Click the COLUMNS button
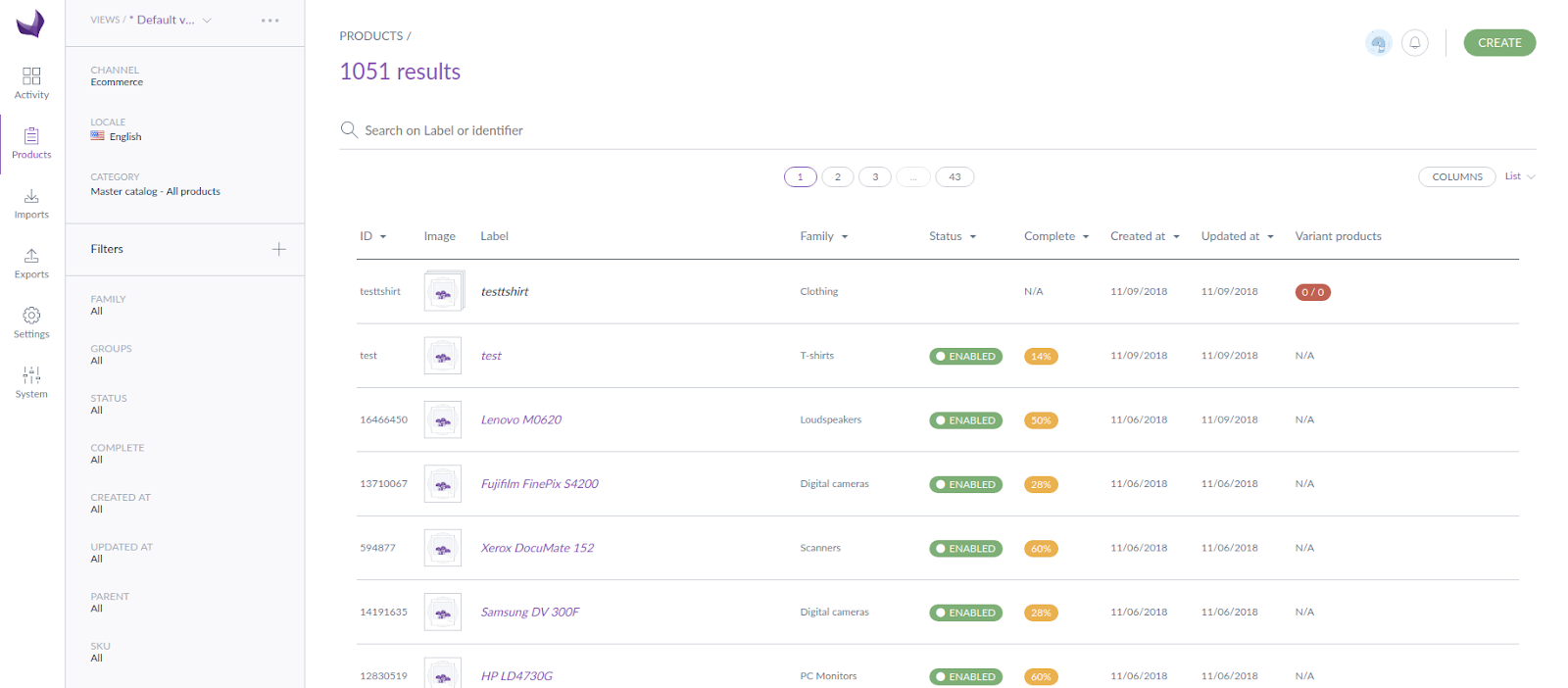Screen dimensions: 1568x688 point(1457,176)
